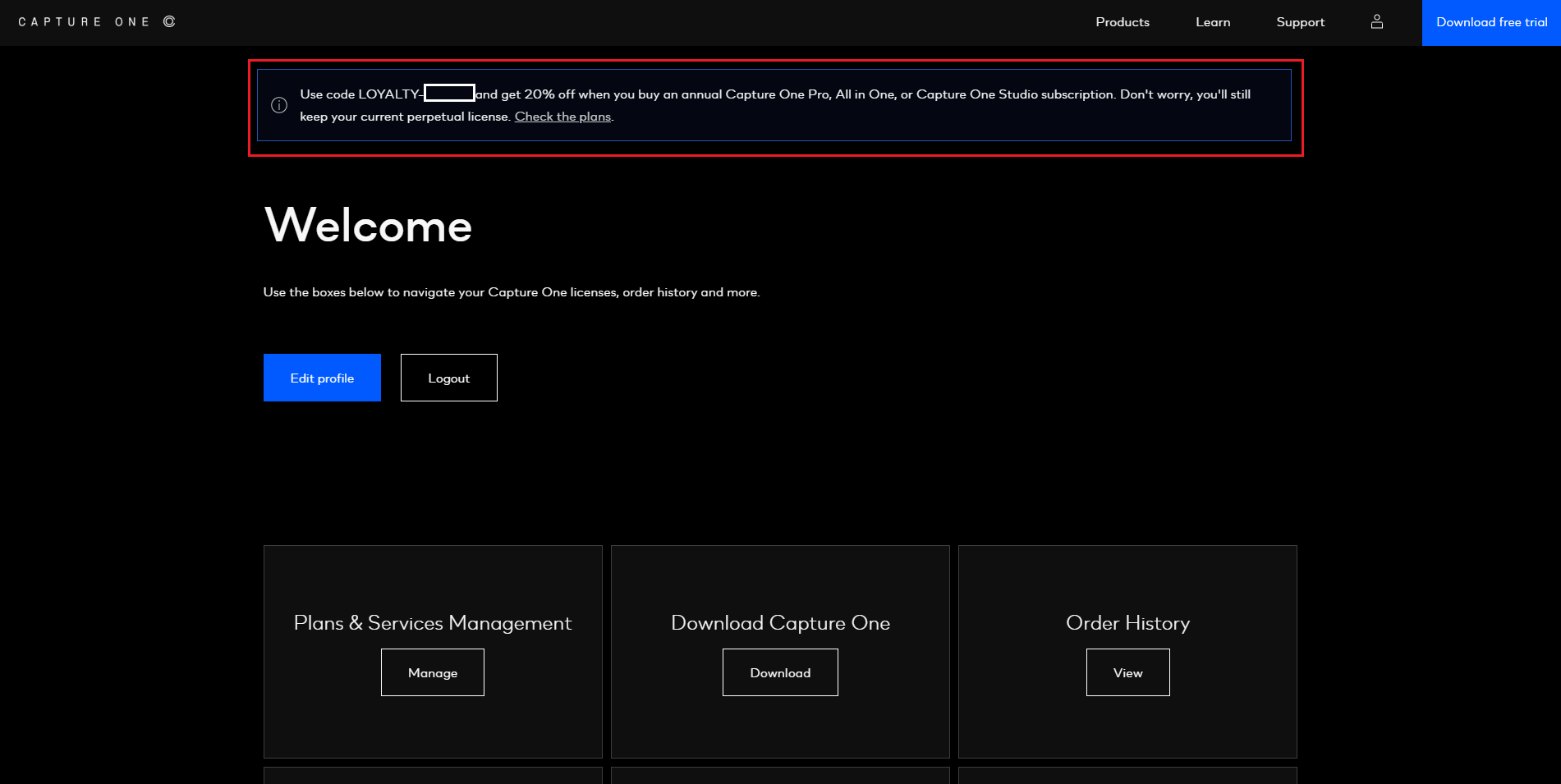Click Download free trial button
This screenshot has width=1561, height=784.
tap(1491, 23)
